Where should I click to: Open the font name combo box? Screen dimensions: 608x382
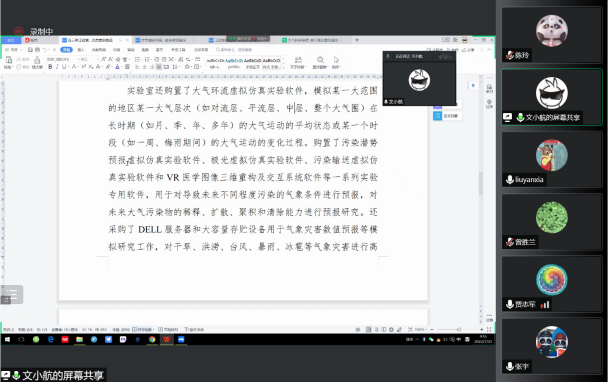point(61,59)
